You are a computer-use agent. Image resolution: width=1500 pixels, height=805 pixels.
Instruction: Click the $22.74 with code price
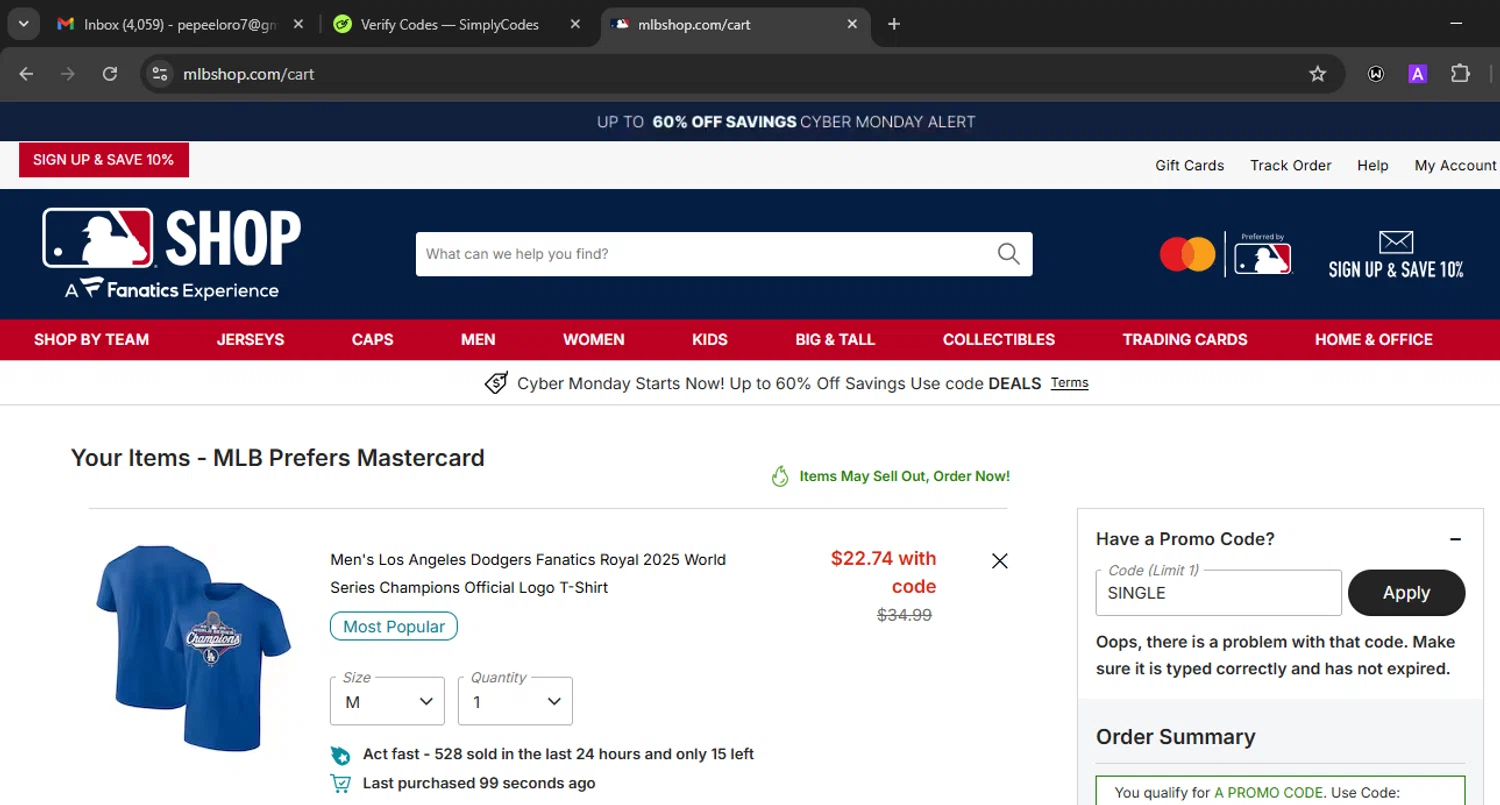click(x=883, y=572)
